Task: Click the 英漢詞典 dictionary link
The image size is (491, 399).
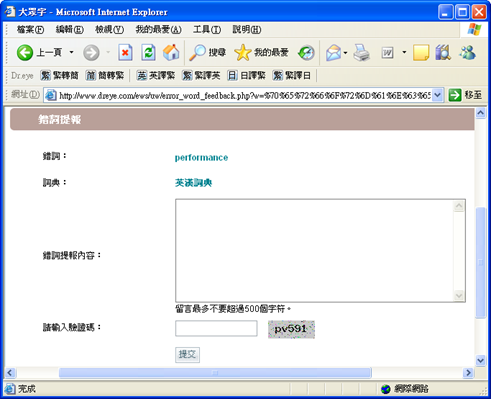Action: point(193,183)
